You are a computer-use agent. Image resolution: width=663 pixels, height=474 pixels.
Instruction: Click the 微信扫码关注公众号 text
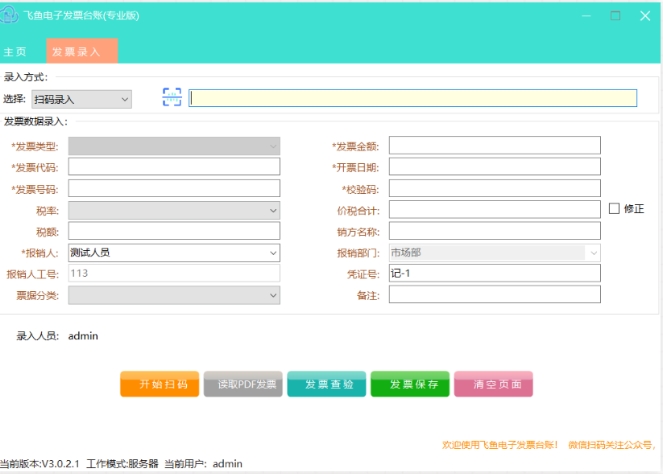[x=611, y=445]
